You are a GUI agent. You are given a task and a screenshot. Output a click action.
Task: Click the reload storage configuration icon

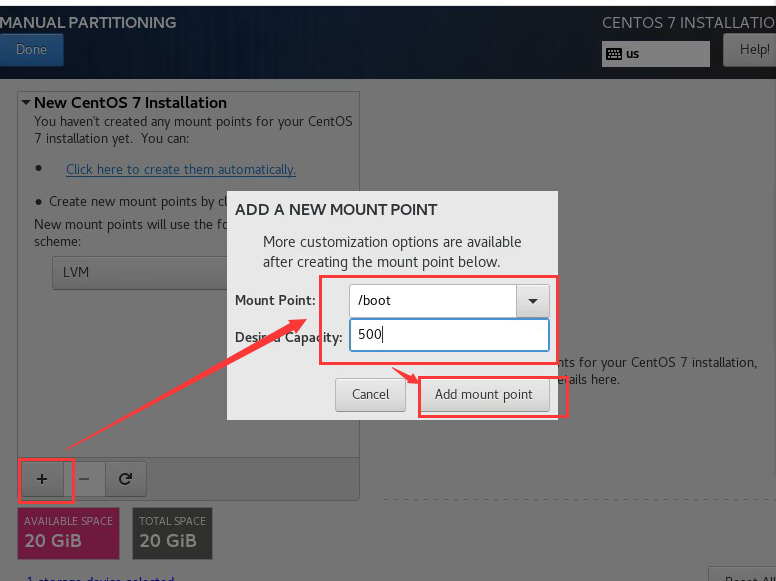coord(125,479)
